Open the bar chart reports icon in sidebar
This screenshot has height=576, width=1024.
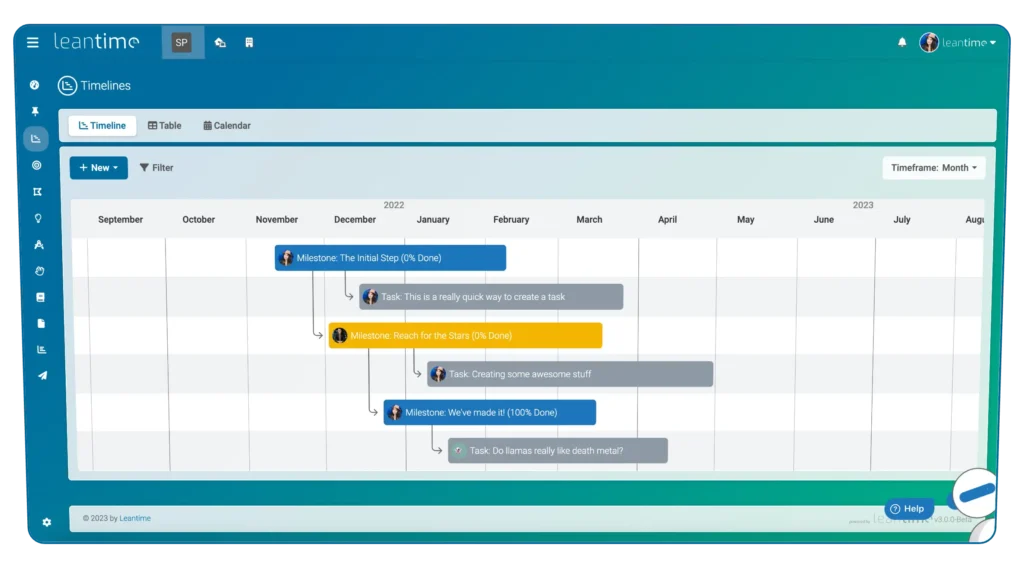coord(42,349)
